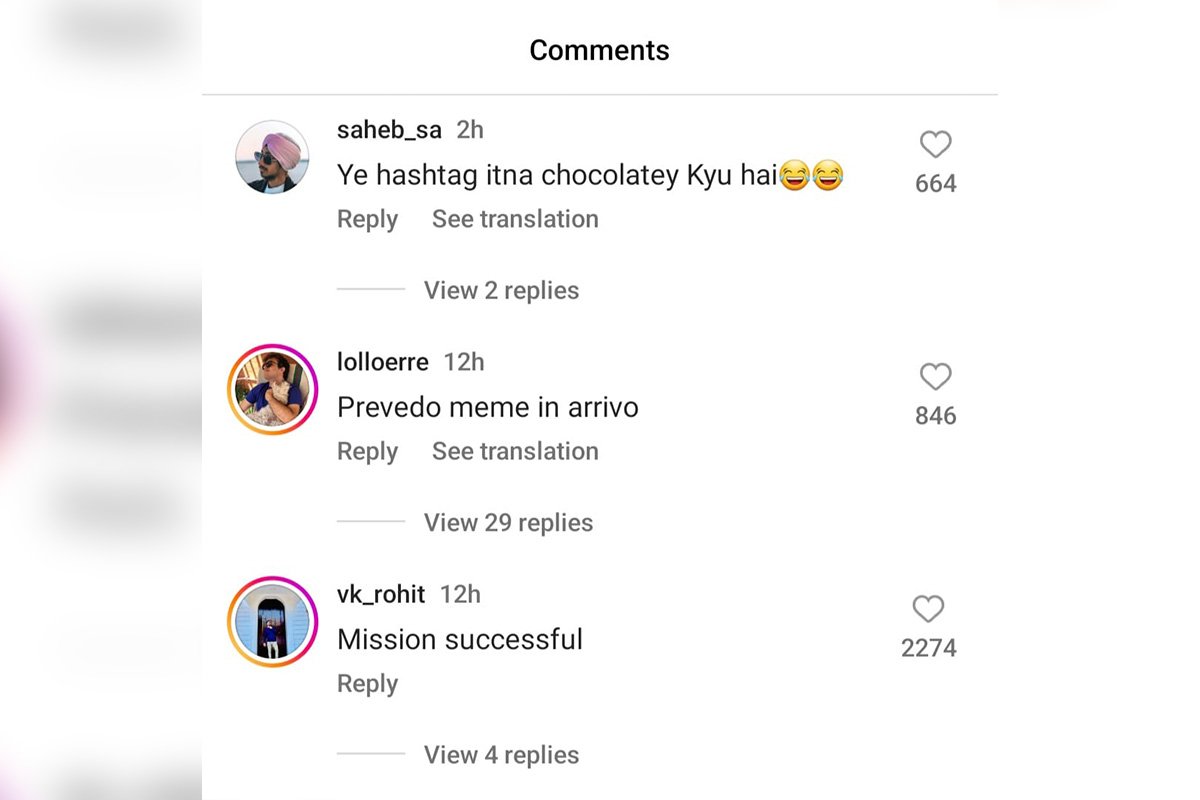The width and height of the screenshot is (1200, 800).
Task: Like lolloerre's comment with the heart
Action: 935,378
